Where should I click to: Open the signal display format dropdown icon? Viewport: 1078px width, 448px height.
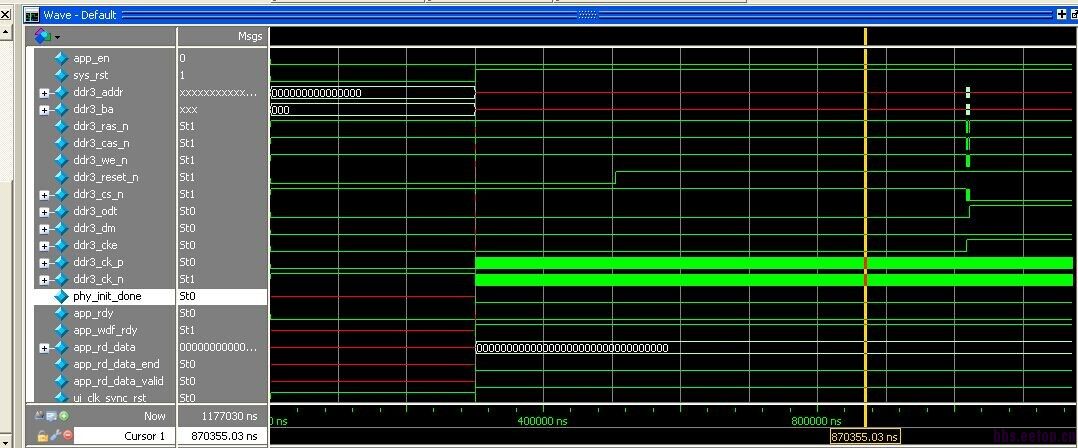tap(47, 36)
